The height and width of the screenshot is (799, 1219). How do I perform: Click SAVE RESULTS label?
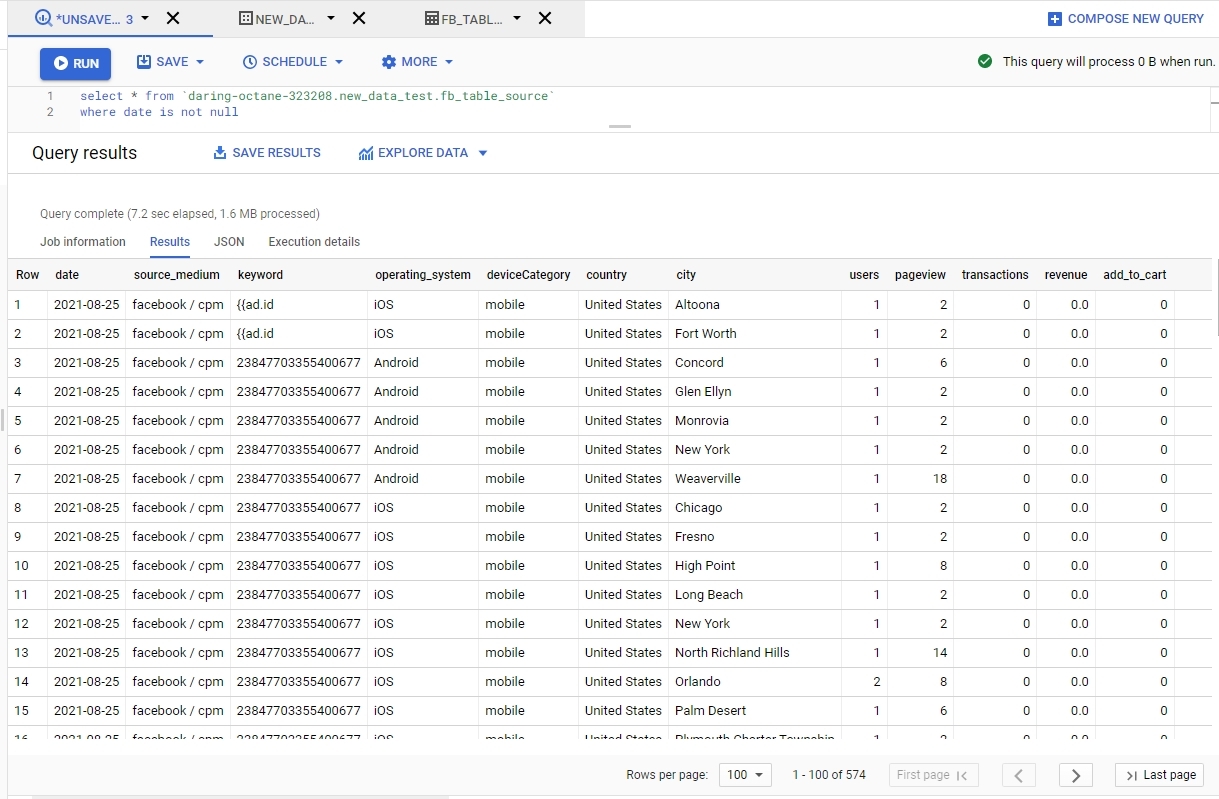[x=276, y=153]
